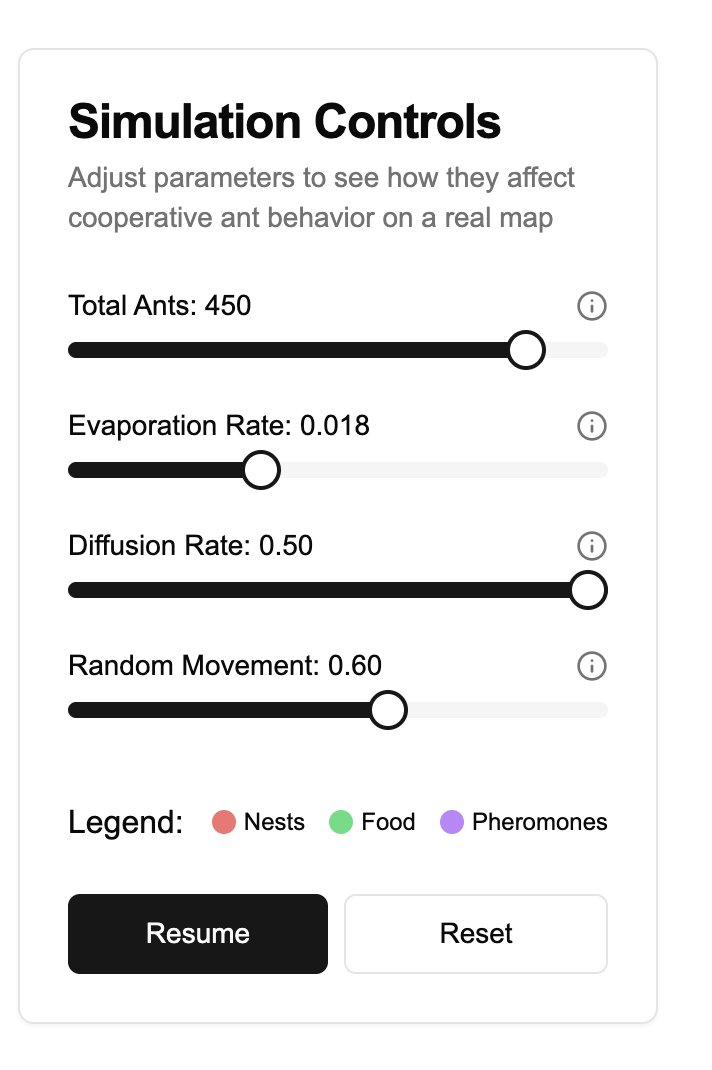Click the Evaporation Rate slider handle

[x=261, y=470]
